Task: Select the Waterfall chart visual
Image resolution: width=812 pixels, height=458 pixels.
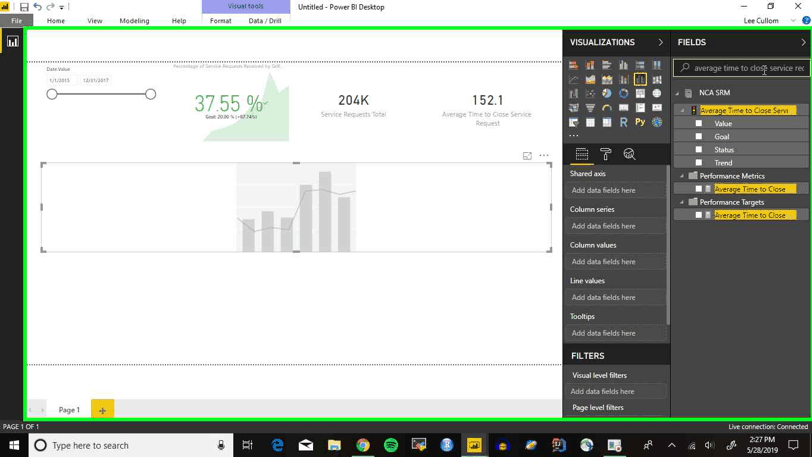Action: click(x=573, y=94)
